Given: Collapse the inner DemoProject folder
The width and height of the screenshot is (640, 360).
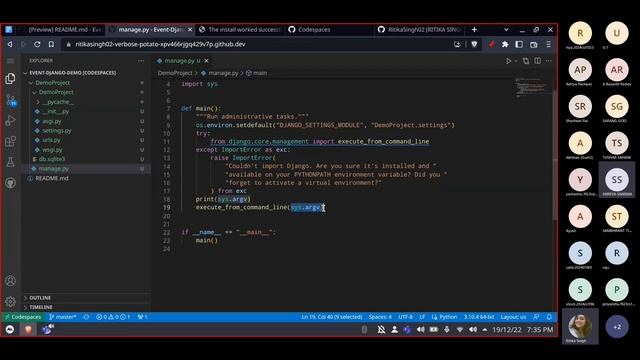Looking at the screenshot, I should tap(56, 92).
